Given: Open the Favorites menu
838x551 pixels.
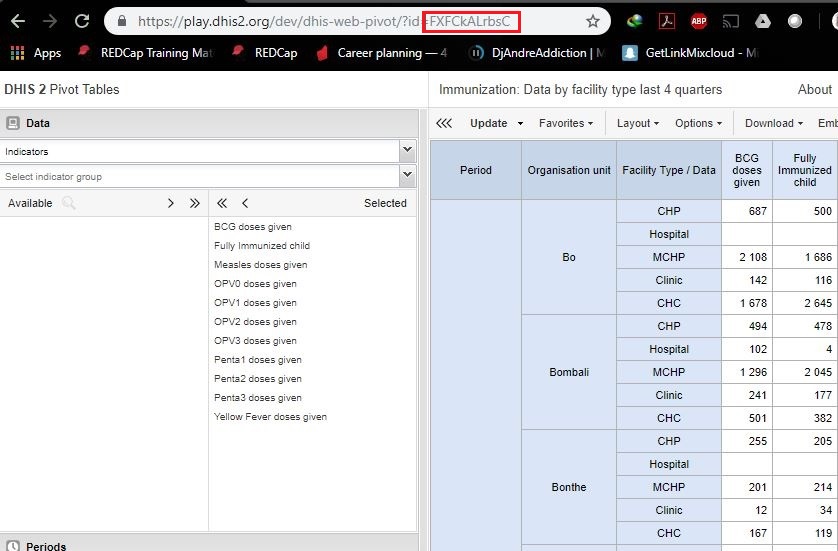Looking at the screenshot, I should point(566,123).
